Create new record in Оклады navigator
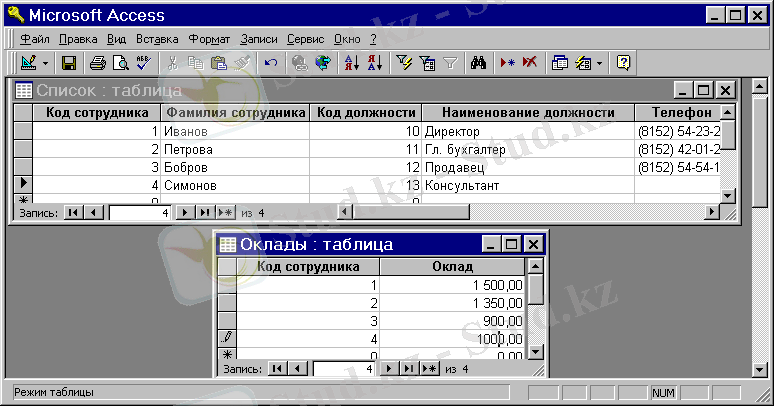Image resolution: width=774 pixels, height=406 pixels. [430, 368]
